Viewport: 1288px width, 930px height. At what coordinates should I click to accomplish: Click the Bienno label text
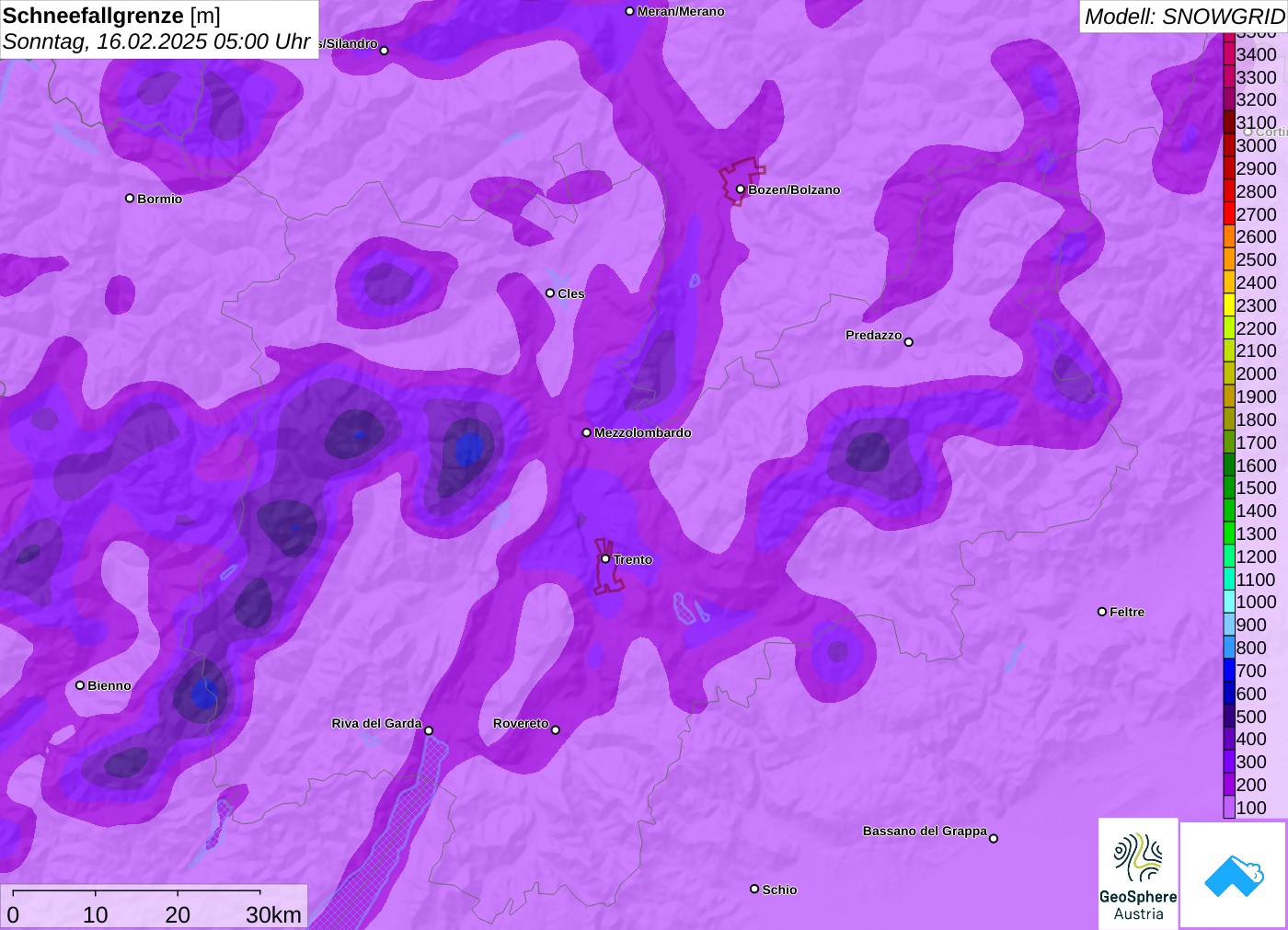pyautogui.click(x=109, y=685)
